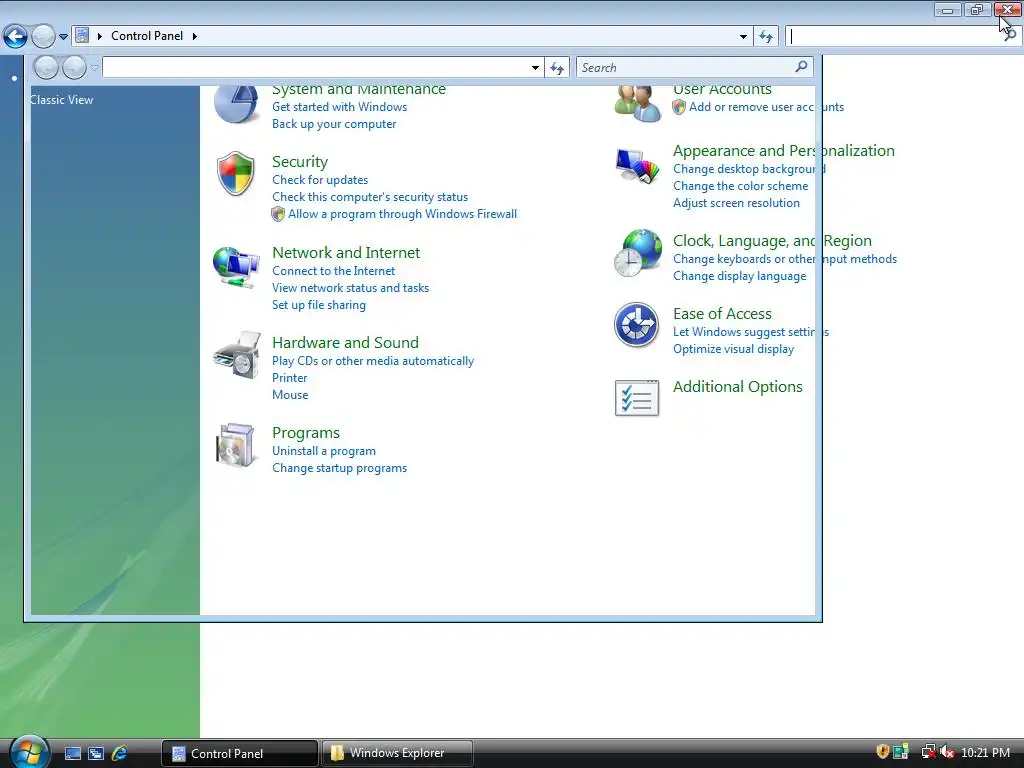Click the Mouse link
1024x768 pixels.
pos(290,394)
